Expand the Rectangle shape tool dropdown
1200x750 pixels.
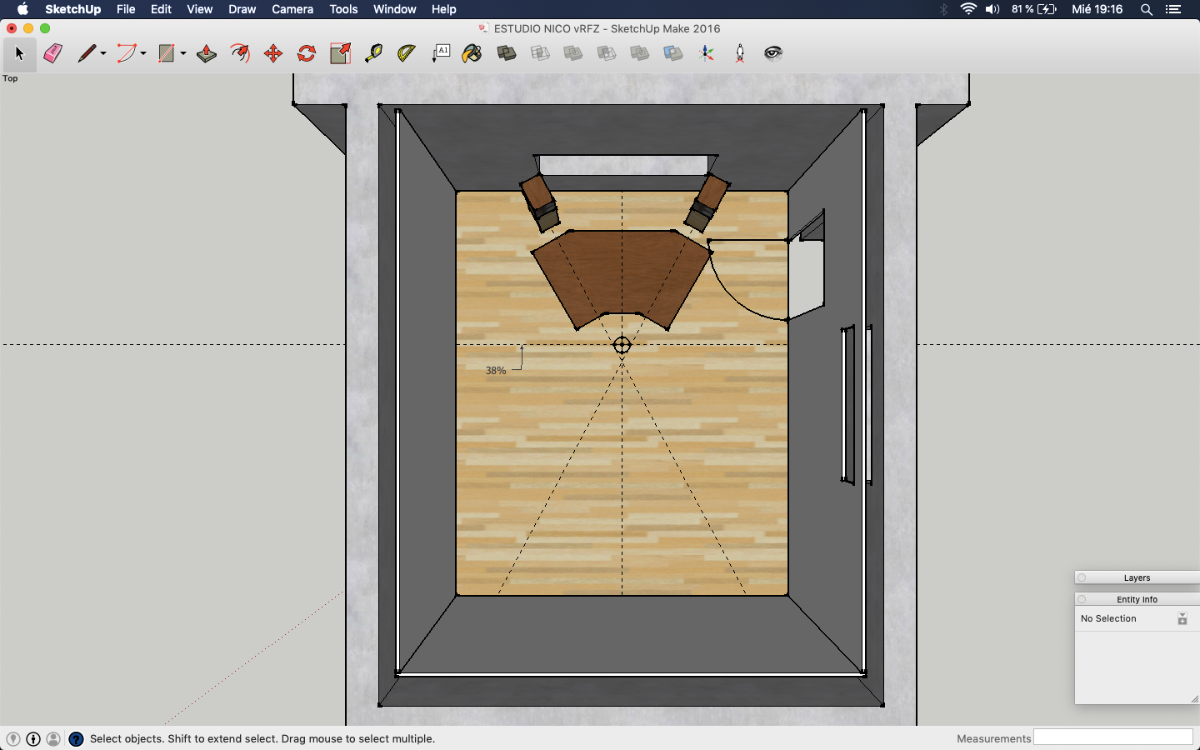[x=183, y=54]
